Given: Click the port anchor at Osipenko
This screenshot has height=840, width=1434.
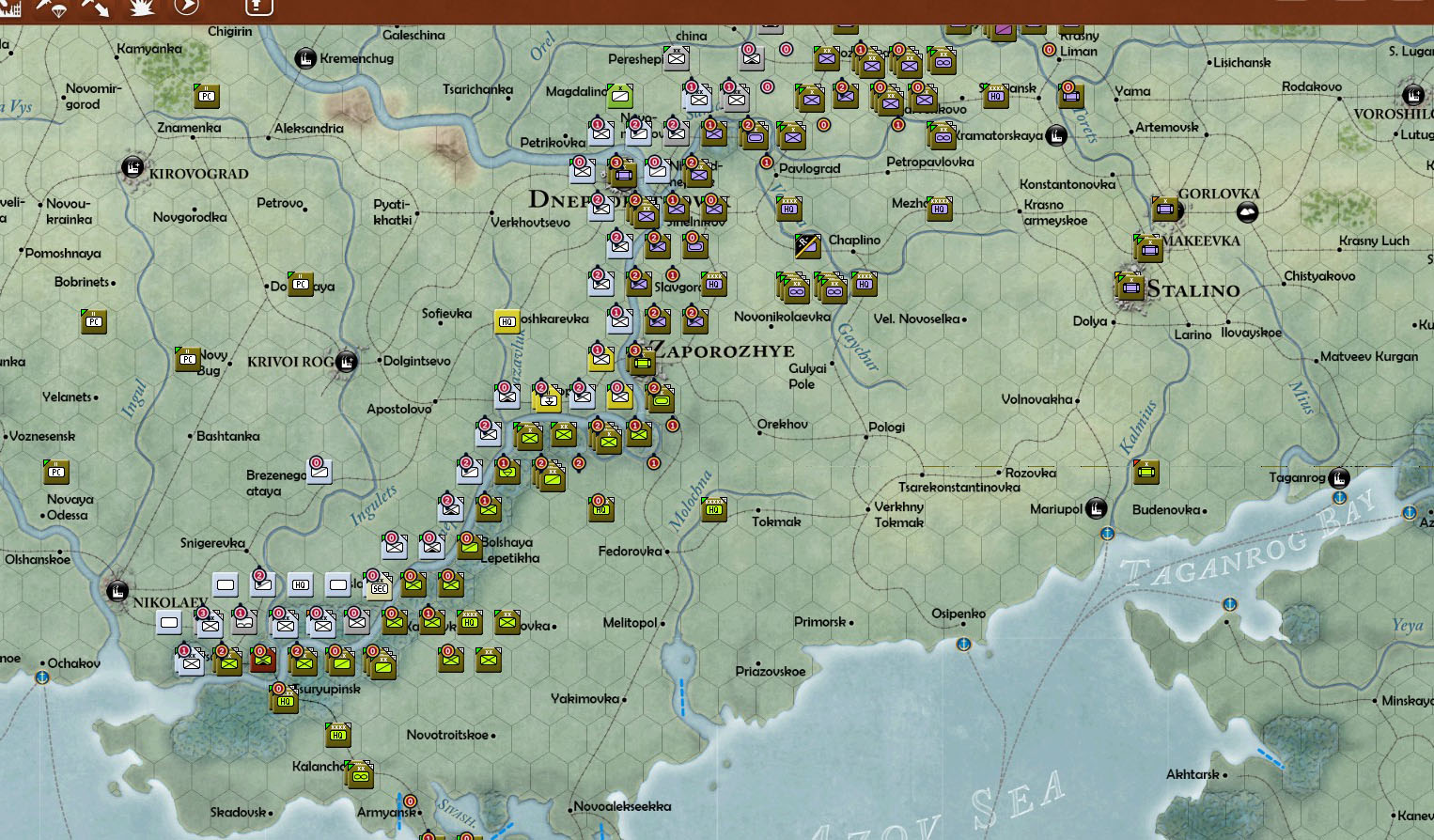Looking at the screenshot, I should 963,644.
